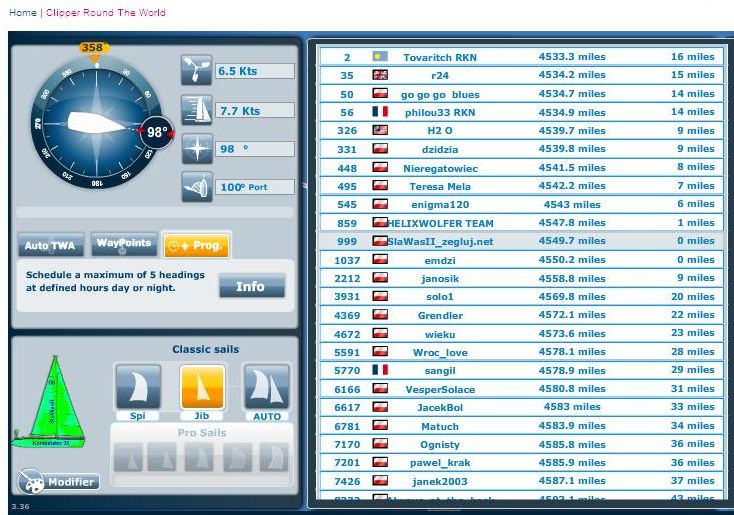Open the Auto TWA tab
The image size is (734, 515).
[50, 245]
